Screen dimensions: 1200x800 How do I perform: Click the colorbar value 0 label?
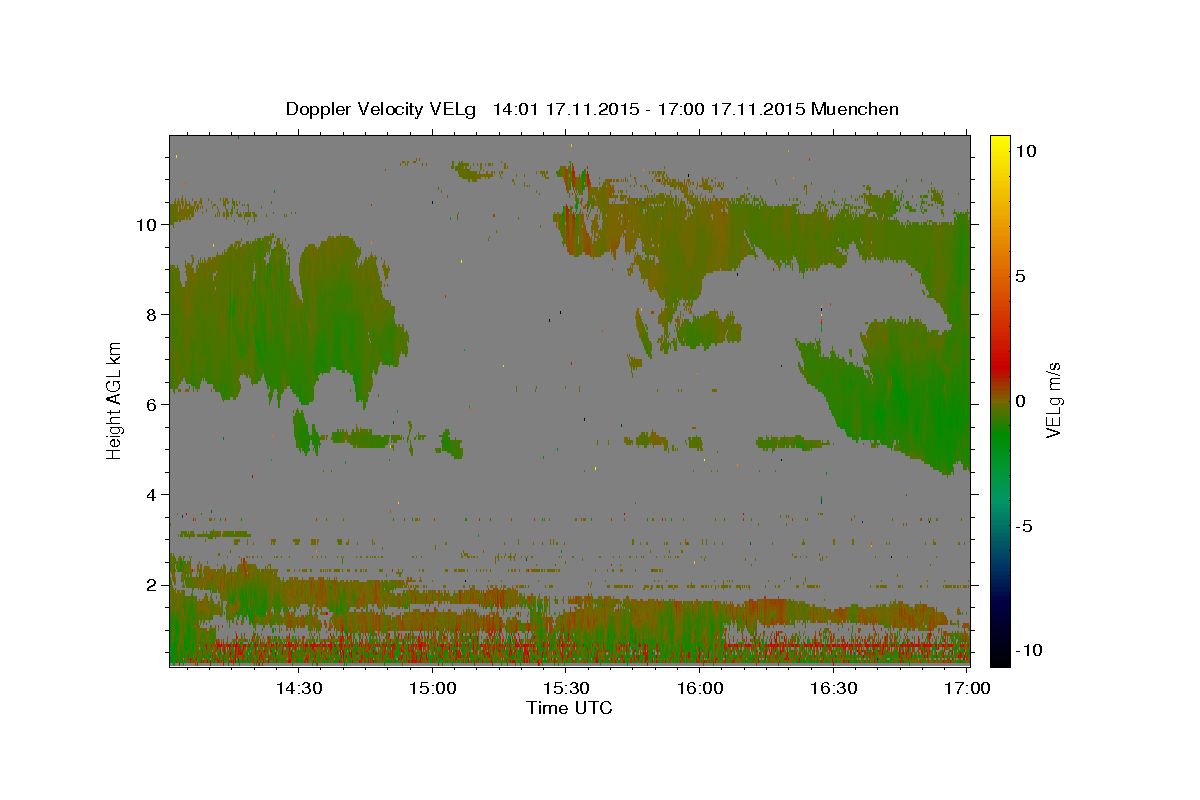1021,400
